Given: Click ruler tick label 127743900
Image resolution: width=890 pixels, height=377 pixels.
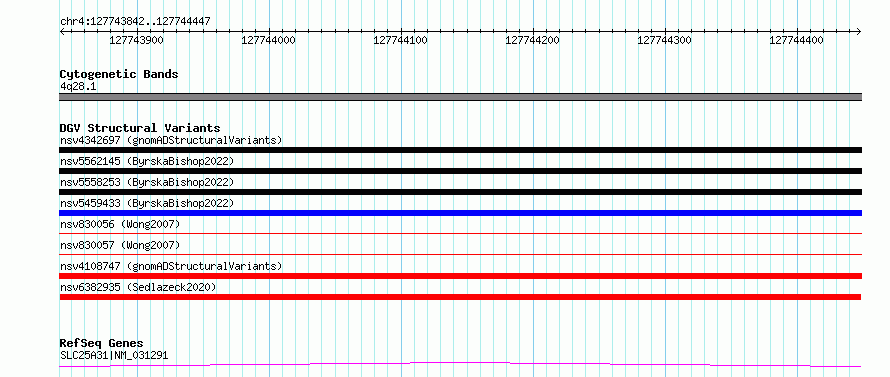Looking at the screenshot, I should point(136,40).
